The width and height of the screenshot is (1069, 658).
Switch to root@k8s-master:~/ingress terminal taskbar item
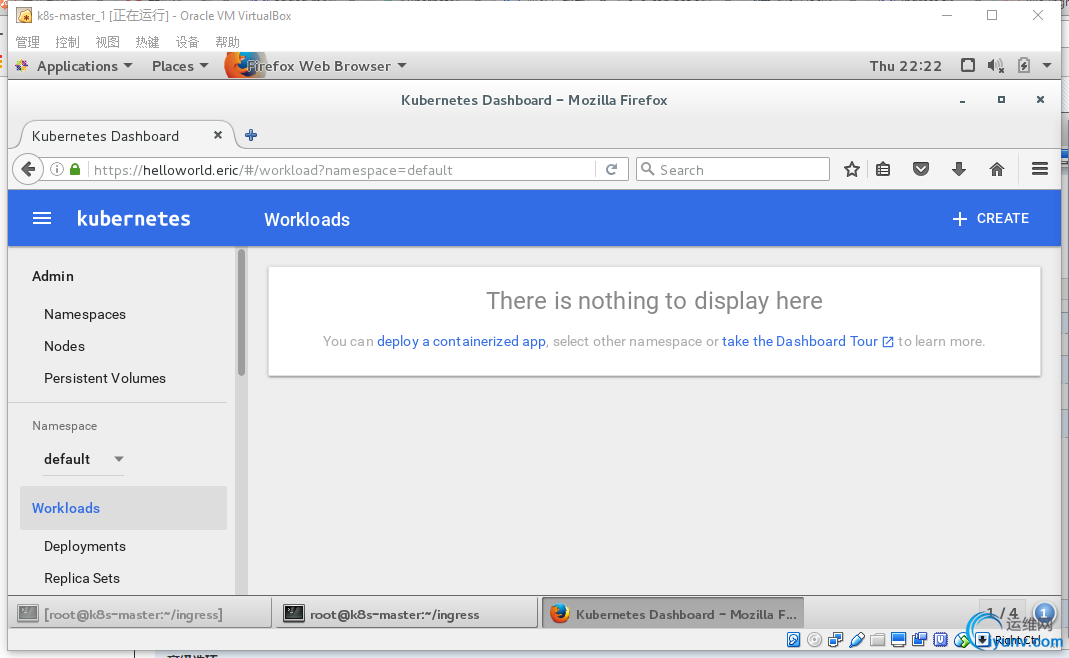click(406, 614)
